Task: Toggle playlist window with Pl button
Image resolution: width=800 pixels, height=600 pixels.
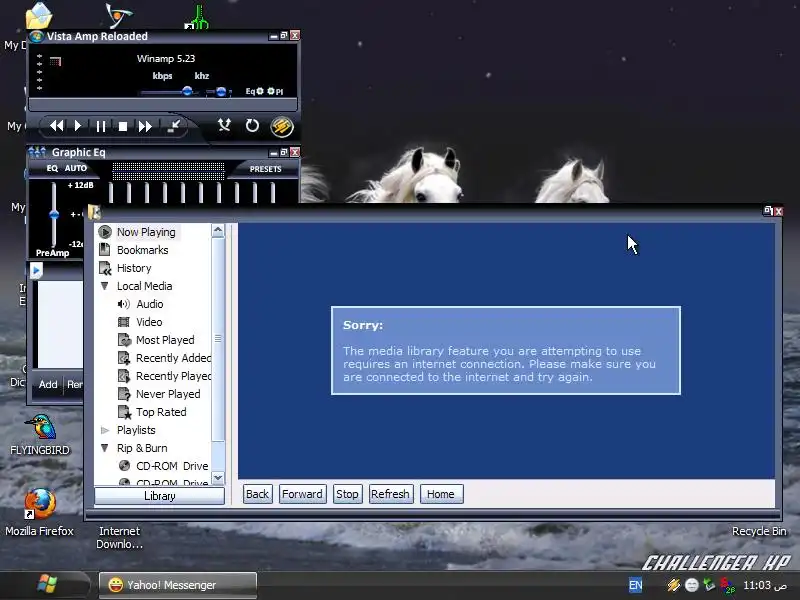Action: pyautogui.click(x=276, y=91)
